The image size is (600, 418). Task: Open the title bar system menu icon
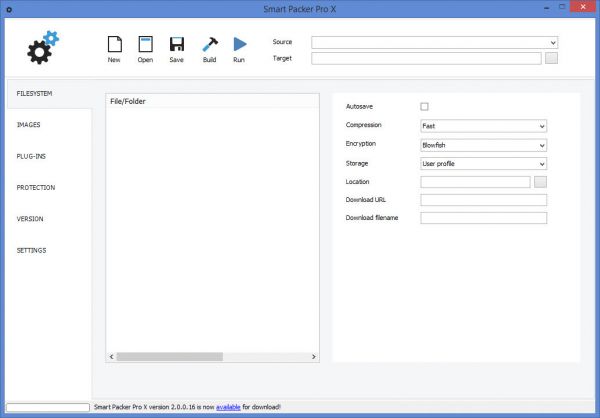click(9, 9)
